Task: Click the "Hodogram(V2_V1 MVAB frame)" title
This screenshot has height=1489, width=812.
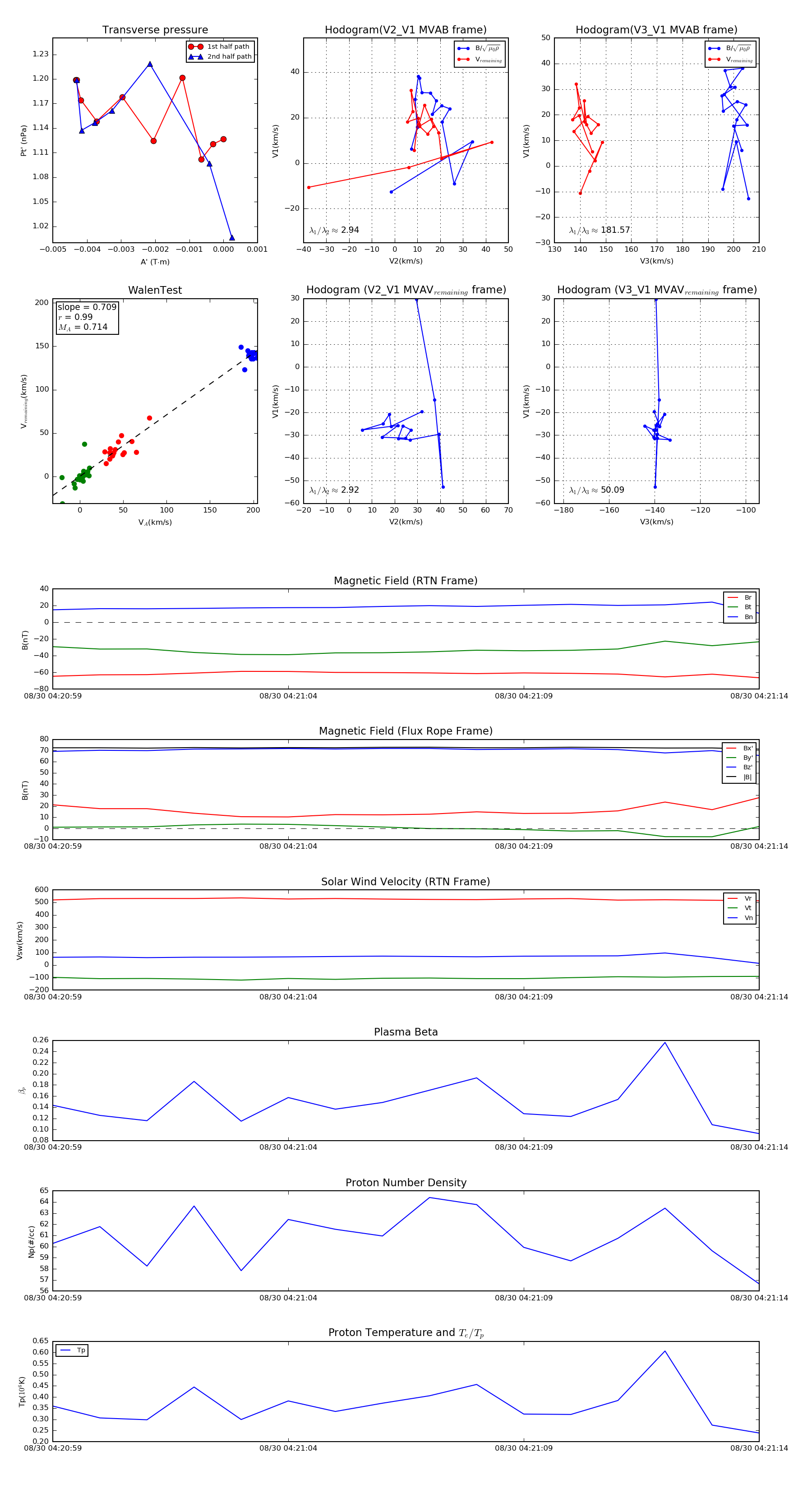Action: click(406, 30)
